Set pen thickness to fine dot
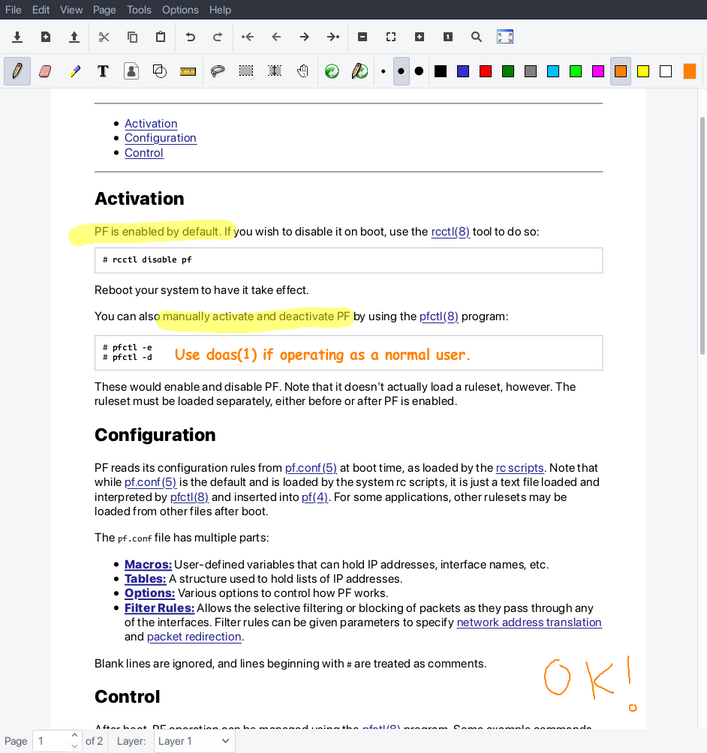 pyautogui.click(x=383, y=72)
